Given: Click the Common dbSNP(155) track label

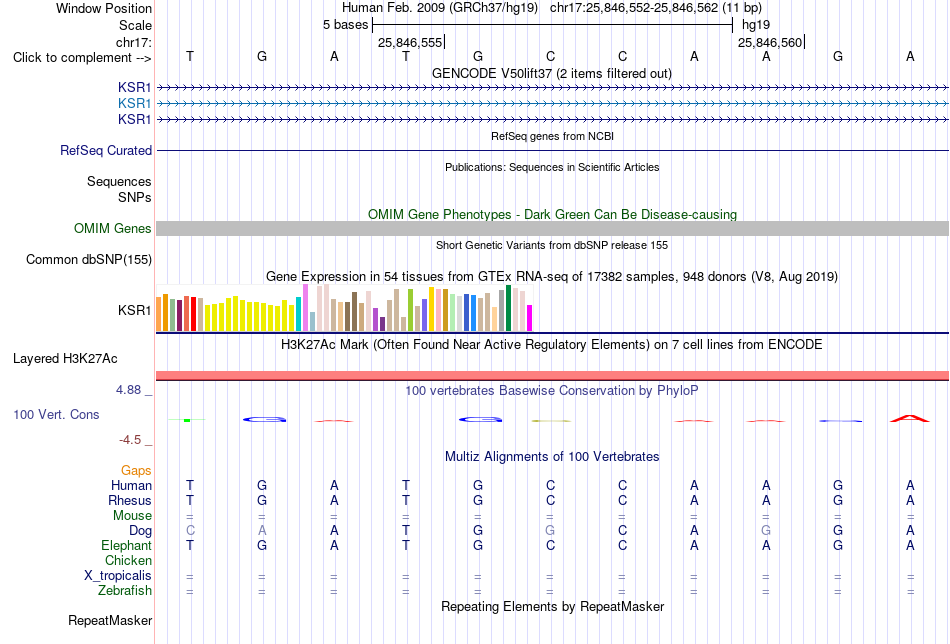Looking at the screenshot, I should pos(88,259).
